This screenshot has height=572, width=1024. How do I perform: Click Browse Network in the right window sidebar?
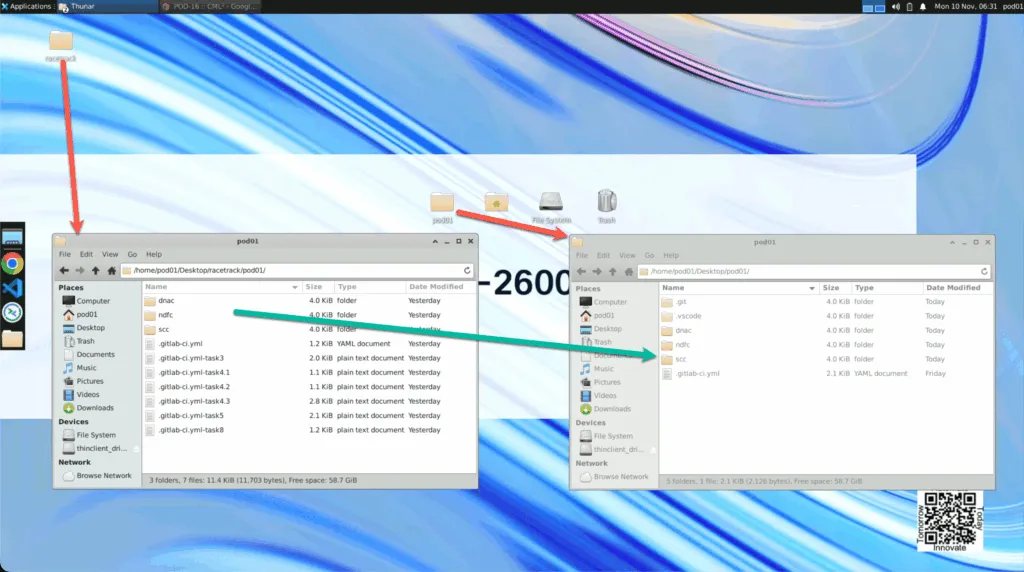[x=620, y=477]
